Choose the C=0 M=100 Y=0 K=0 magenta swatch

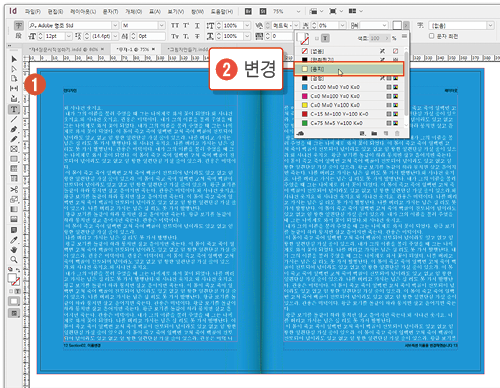(350, 96)
